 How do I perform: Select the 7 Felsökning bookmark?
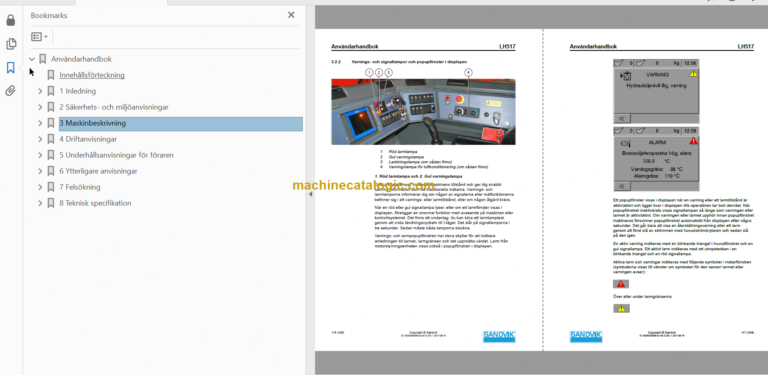(x=80, y=187)
